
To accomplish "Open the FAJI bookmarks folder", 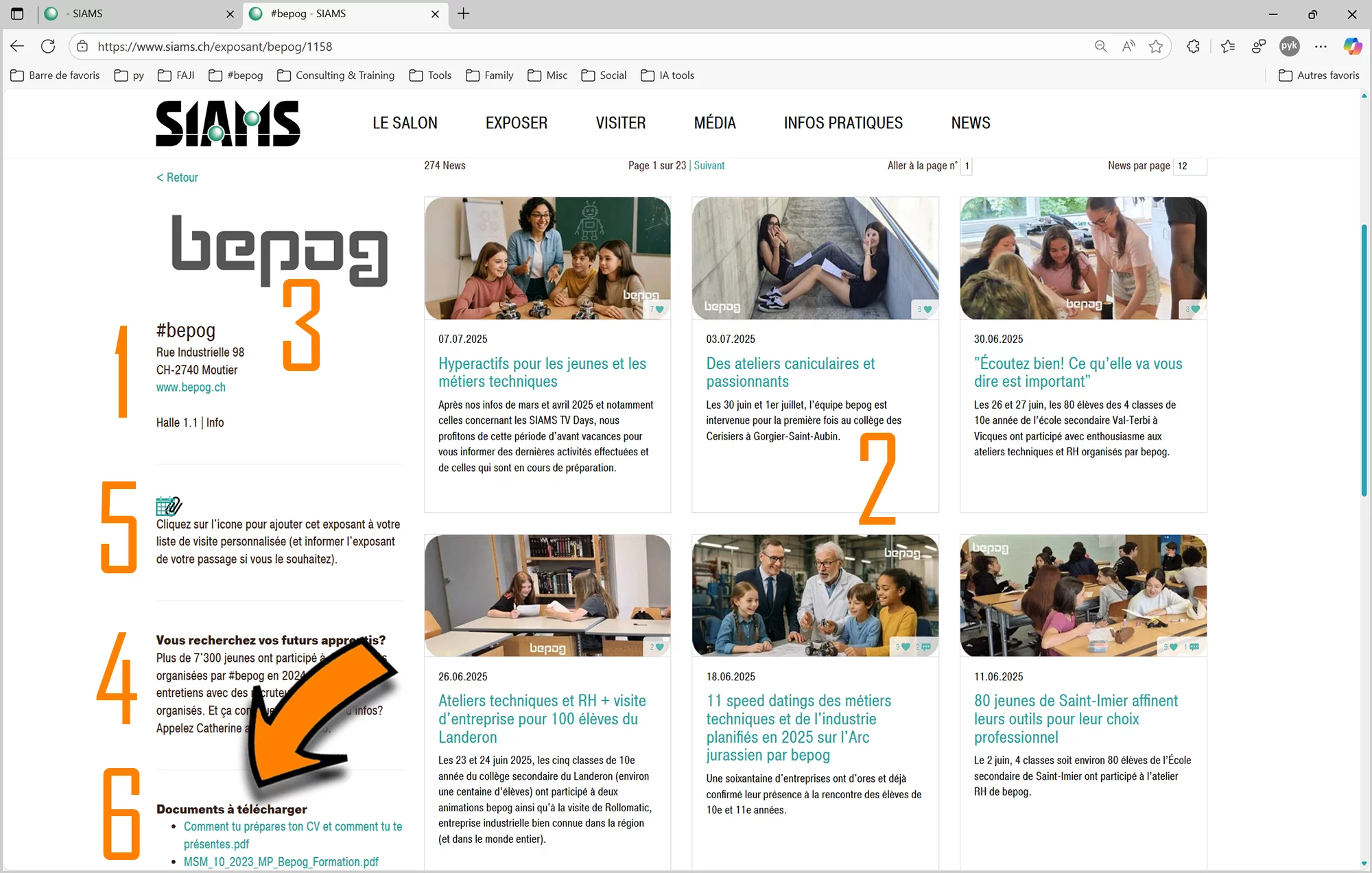I will (176, 75).
